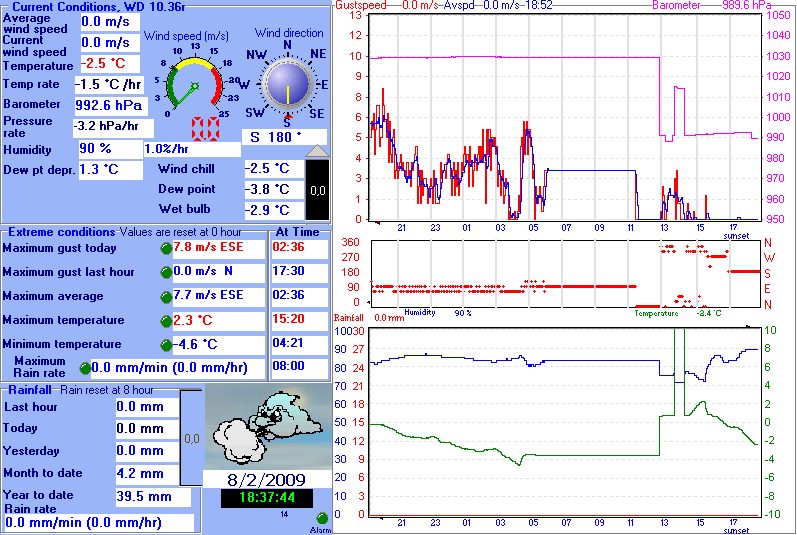Click green LED beside Maximum rain rate
This screenshot has height=535, width=797.
[85, 369]
